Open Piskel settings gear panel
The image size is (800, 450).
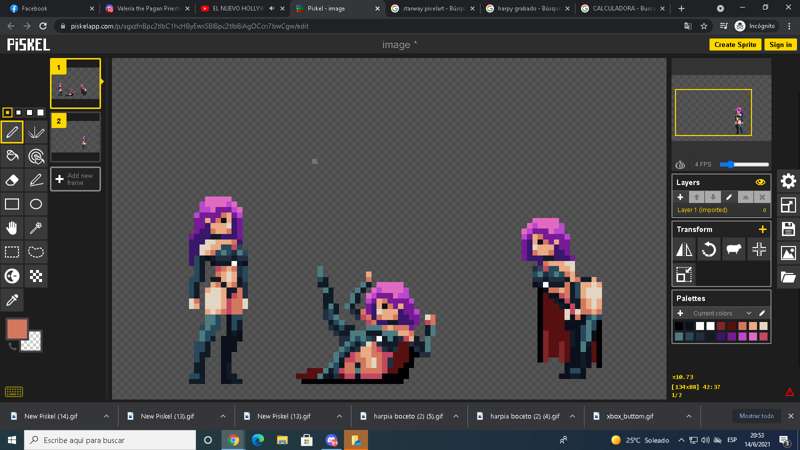tap(788, 181)
